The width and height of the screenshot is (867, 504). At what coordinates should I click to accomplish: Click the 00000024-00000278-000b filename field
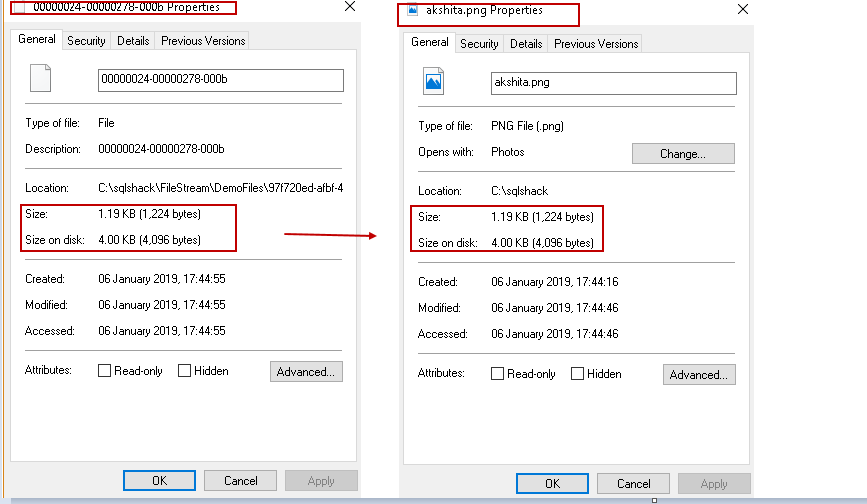tap(221, 80)
